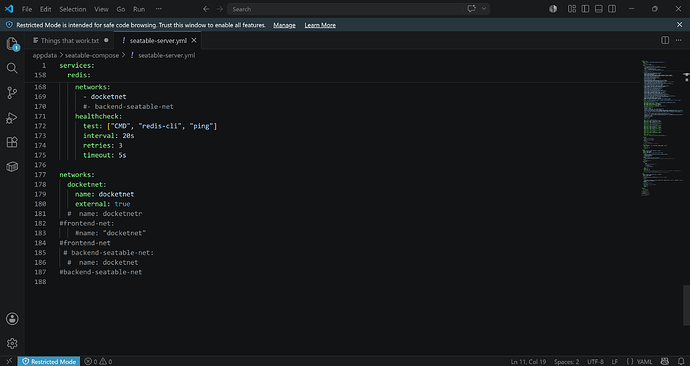
Task: Click '#backend-seatable-net' on line 187
Action: tap(101, 272)
